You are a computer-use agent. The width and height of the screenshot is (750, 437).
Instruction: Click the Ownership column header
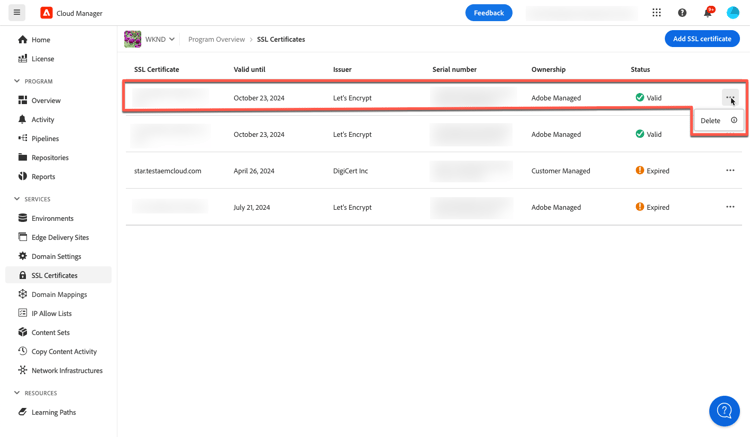coord(548,69)
